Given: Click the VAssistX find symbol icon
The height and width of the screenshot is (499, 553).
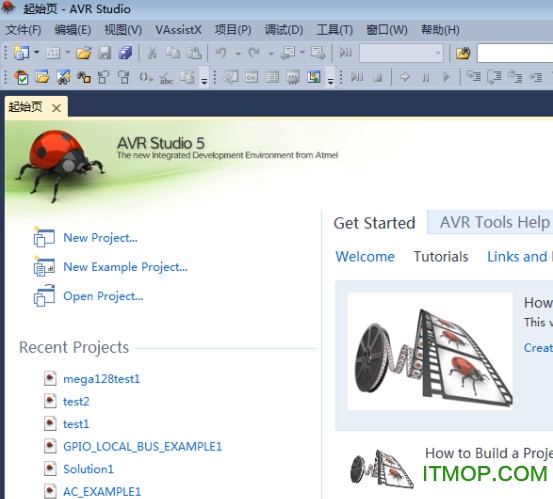Looking at the screenshot, I should coord(63,77).
